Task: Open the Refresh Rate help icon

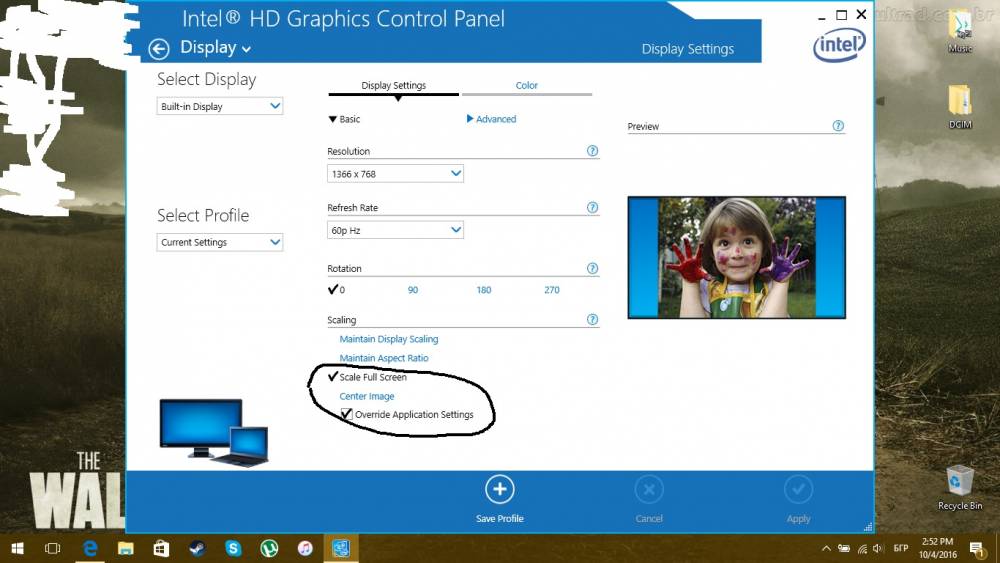Action: click(x=592, y=207)
